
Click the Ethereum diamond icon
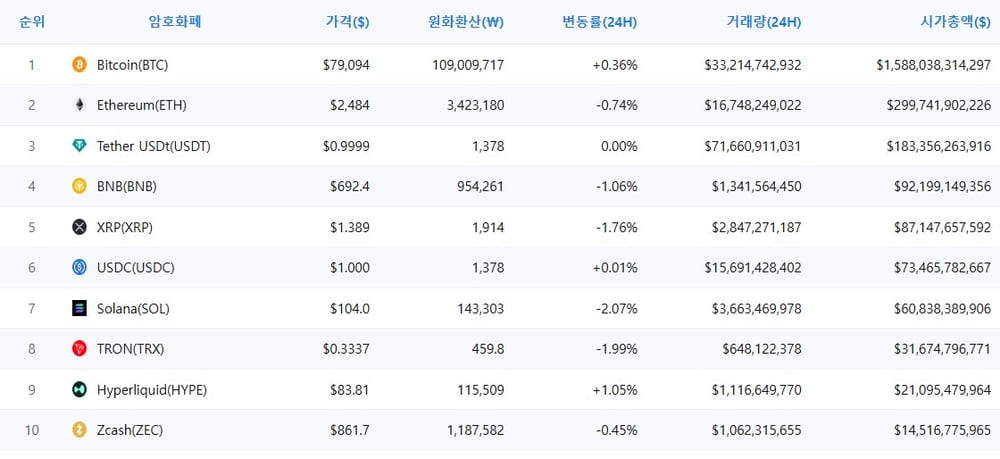(x=79, y=105)
